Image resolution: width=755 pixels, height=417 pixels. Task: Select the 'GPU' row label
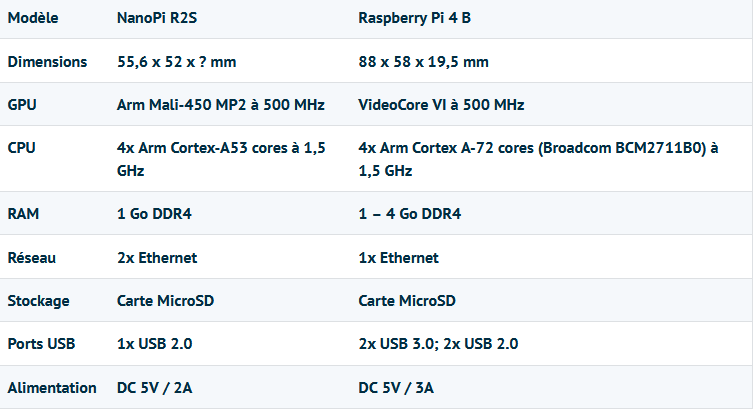[22, 105]
